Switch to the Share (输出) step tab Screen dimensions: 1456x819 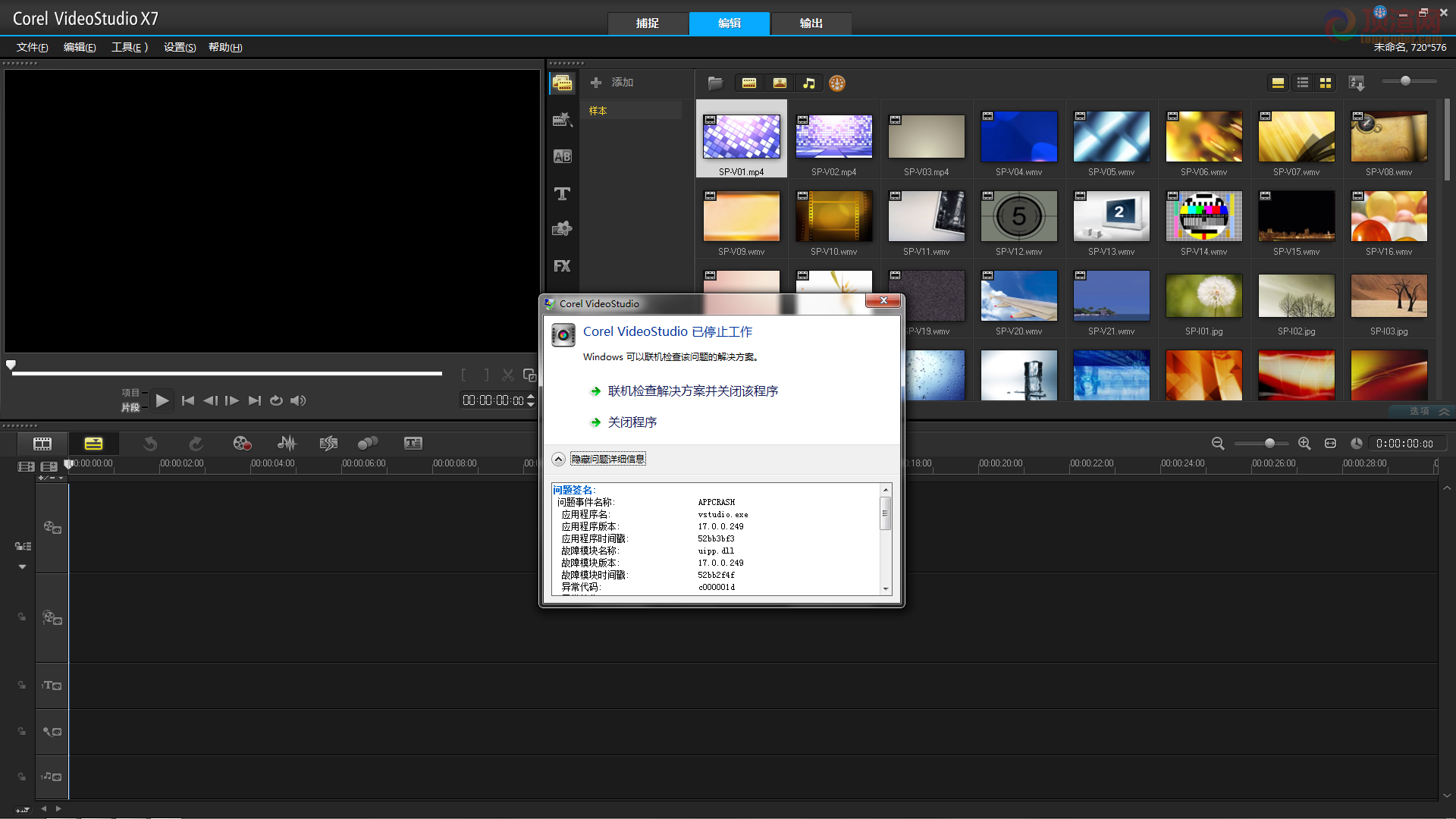[x=811, y=24]
